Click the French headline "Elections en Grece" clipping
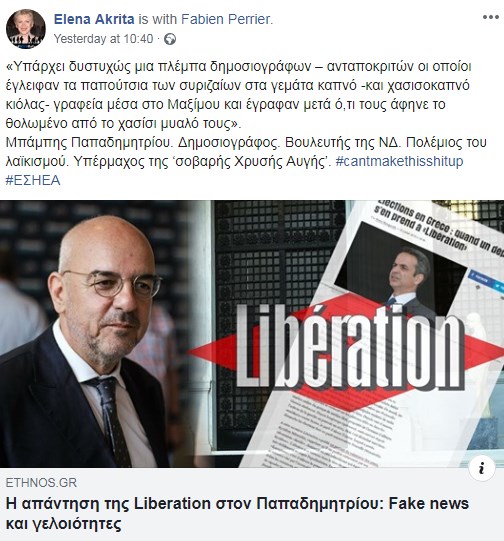 tap(438, 226)
